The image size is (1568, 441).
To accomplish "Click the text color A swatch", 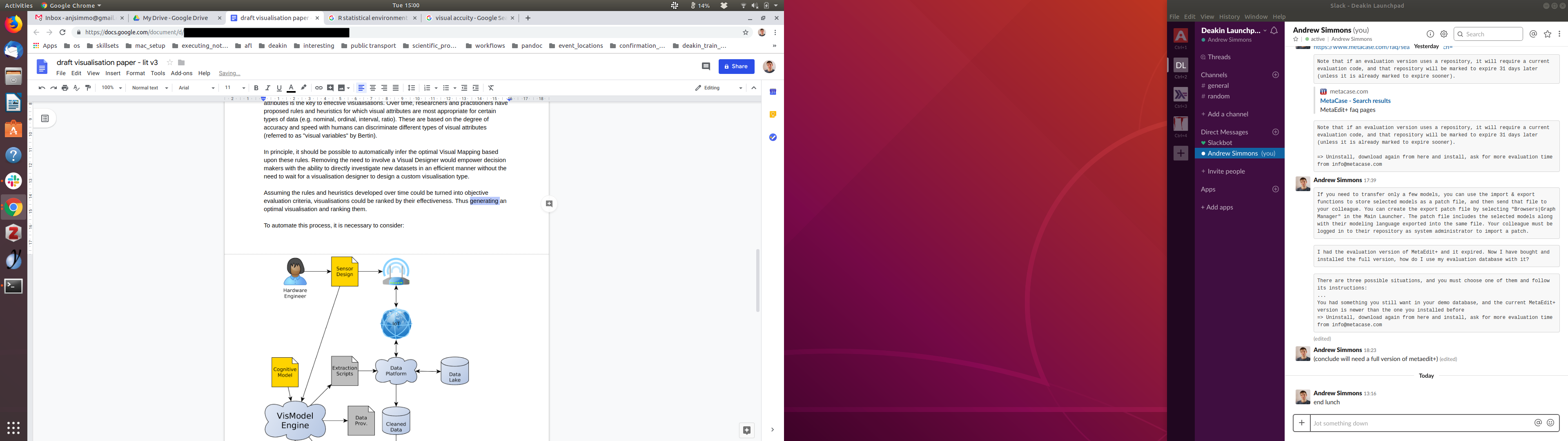I will [x=291, y=88].
